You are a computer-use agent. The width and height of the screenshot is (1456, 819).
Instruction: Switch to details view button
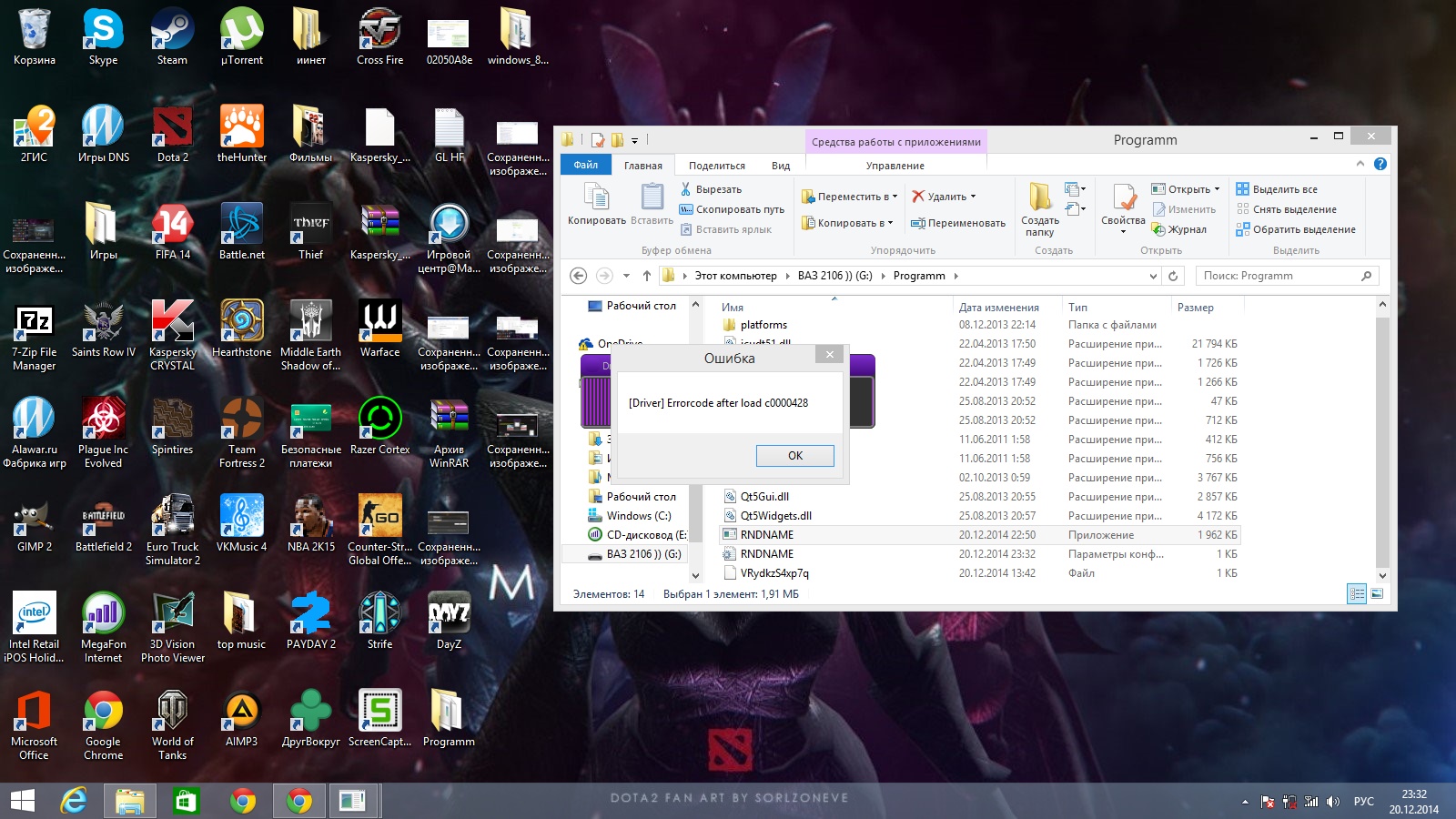click(x=1357, y=594)
